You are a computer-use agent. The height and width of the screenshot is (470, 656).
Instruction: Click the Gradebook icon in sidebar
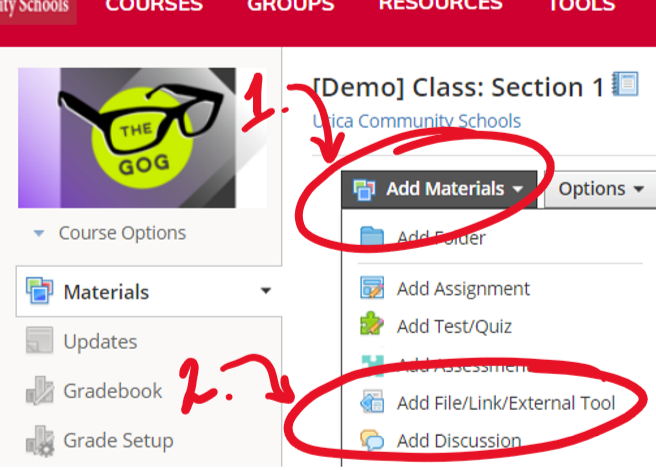pyautogui.click(x=39, y=391)
